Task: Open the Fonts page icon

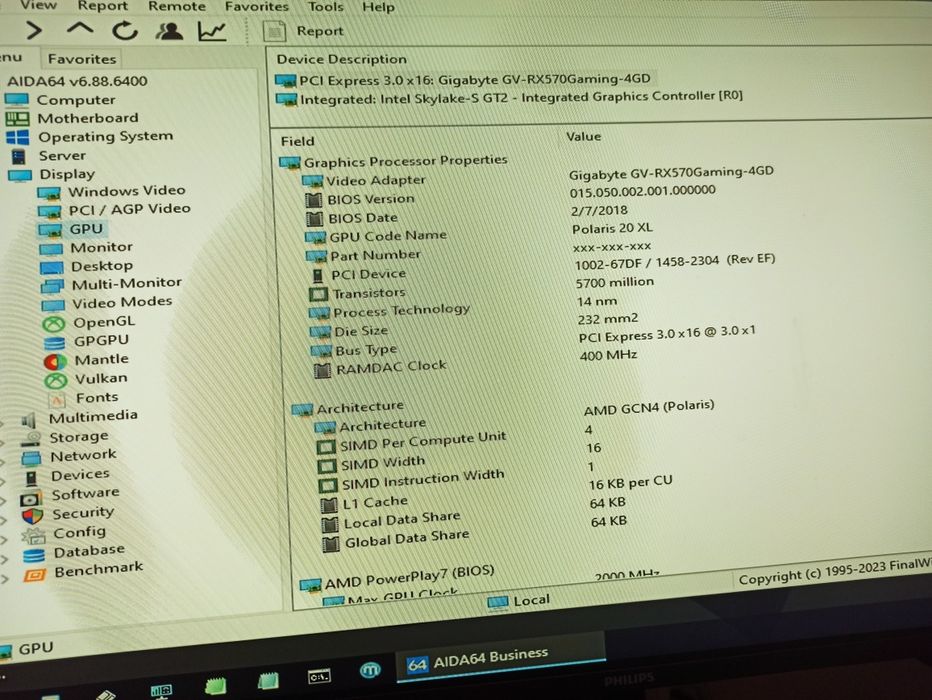Action: pyautogui.click(x=58, y=400)
